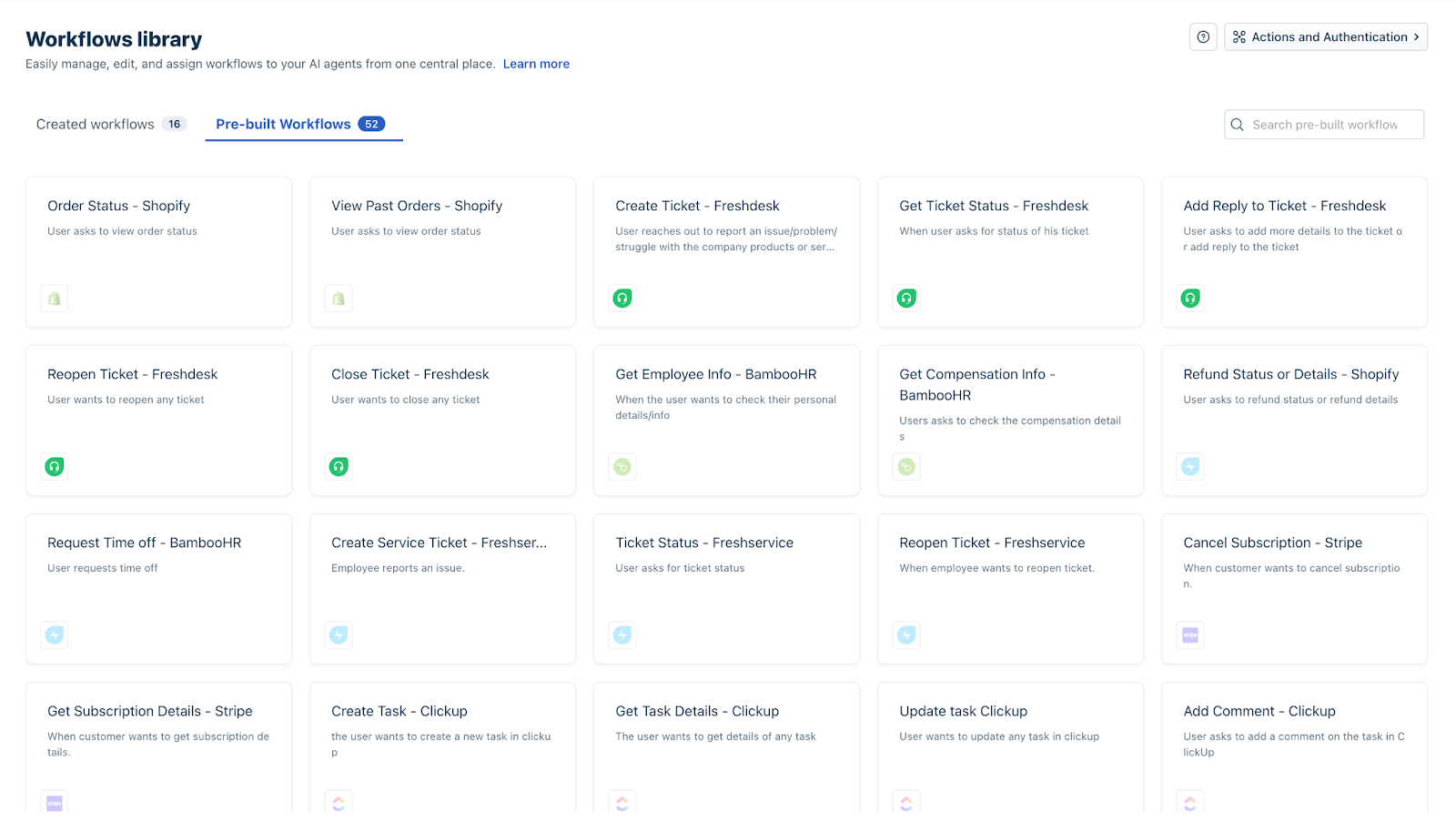1456x832 pixels.
Task: Open Refund Status or Details - Shopify title
Action: (x=1291, y=374)
